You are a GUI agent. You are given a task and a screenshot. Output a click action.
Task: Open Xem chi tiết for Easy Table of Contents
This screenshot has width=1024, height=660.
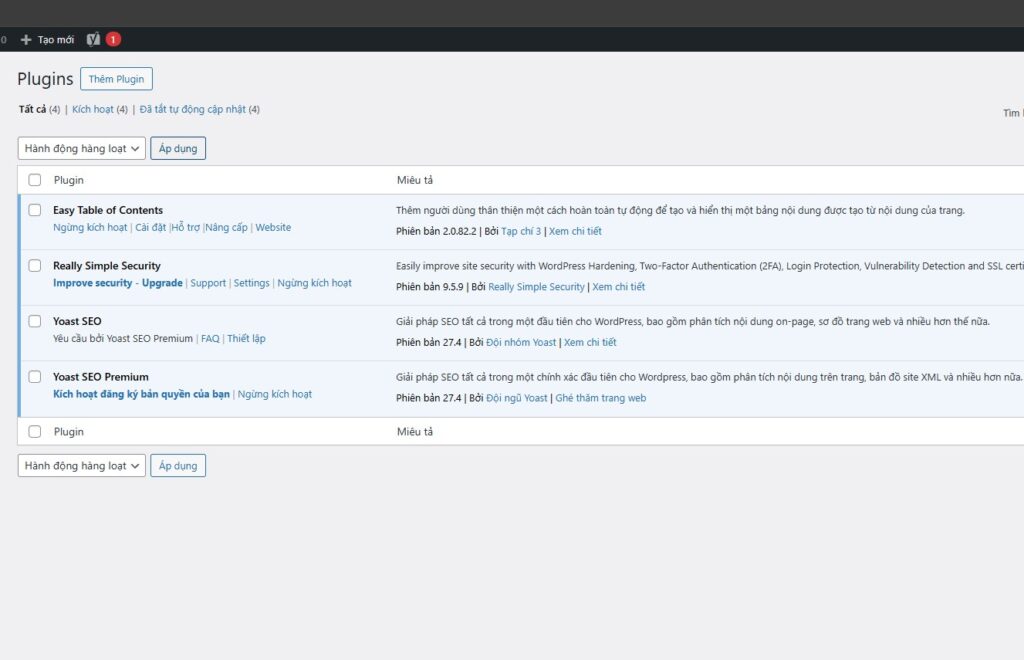(575, 231)
